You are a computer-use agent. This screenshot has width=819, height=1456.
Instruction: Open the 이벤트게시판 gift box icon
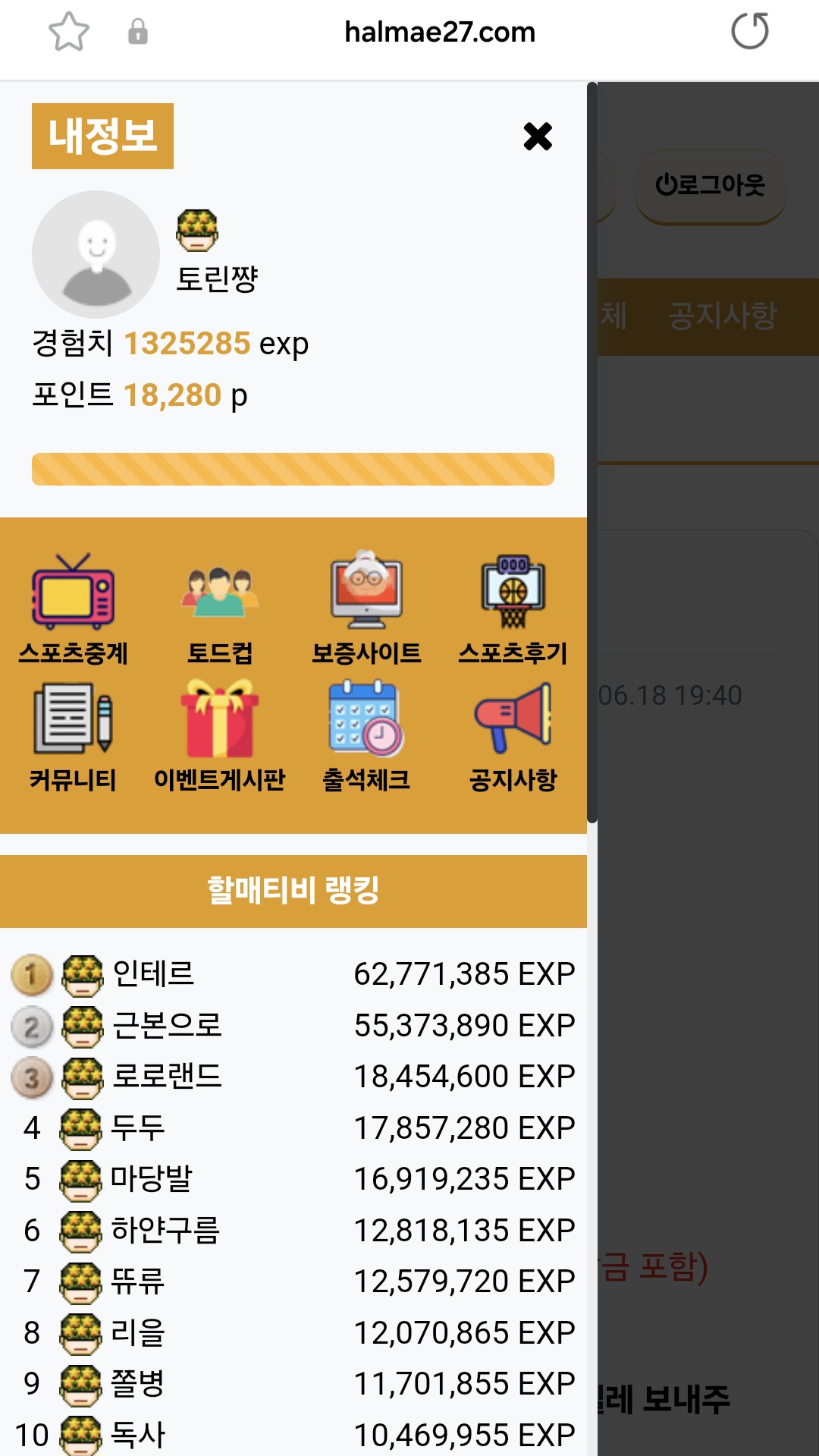[220, 718]
